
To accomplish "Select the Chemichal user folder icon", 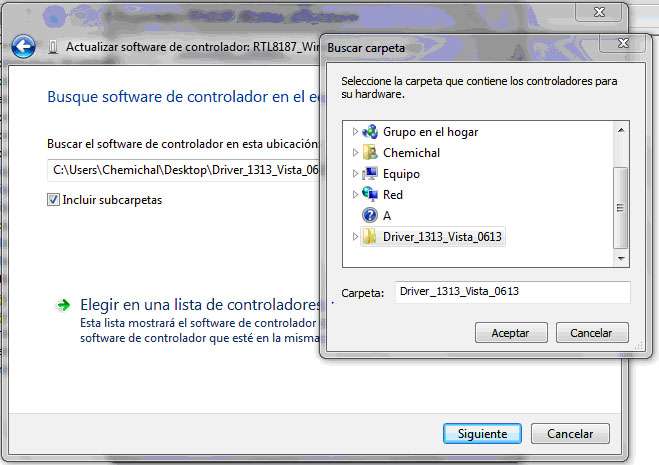I will (370, 153).
